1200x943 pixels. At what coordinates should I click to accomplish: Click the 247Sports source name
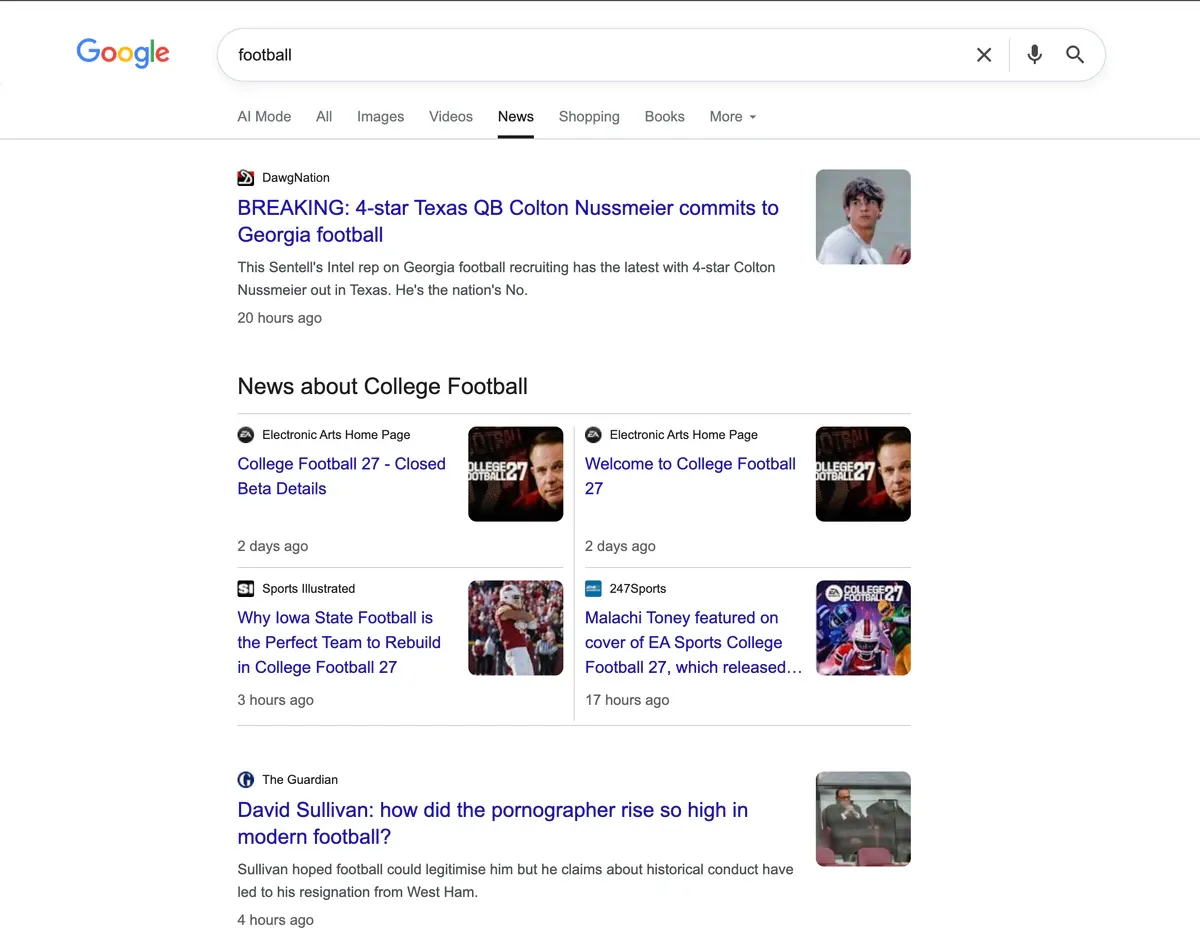point(638,589)
